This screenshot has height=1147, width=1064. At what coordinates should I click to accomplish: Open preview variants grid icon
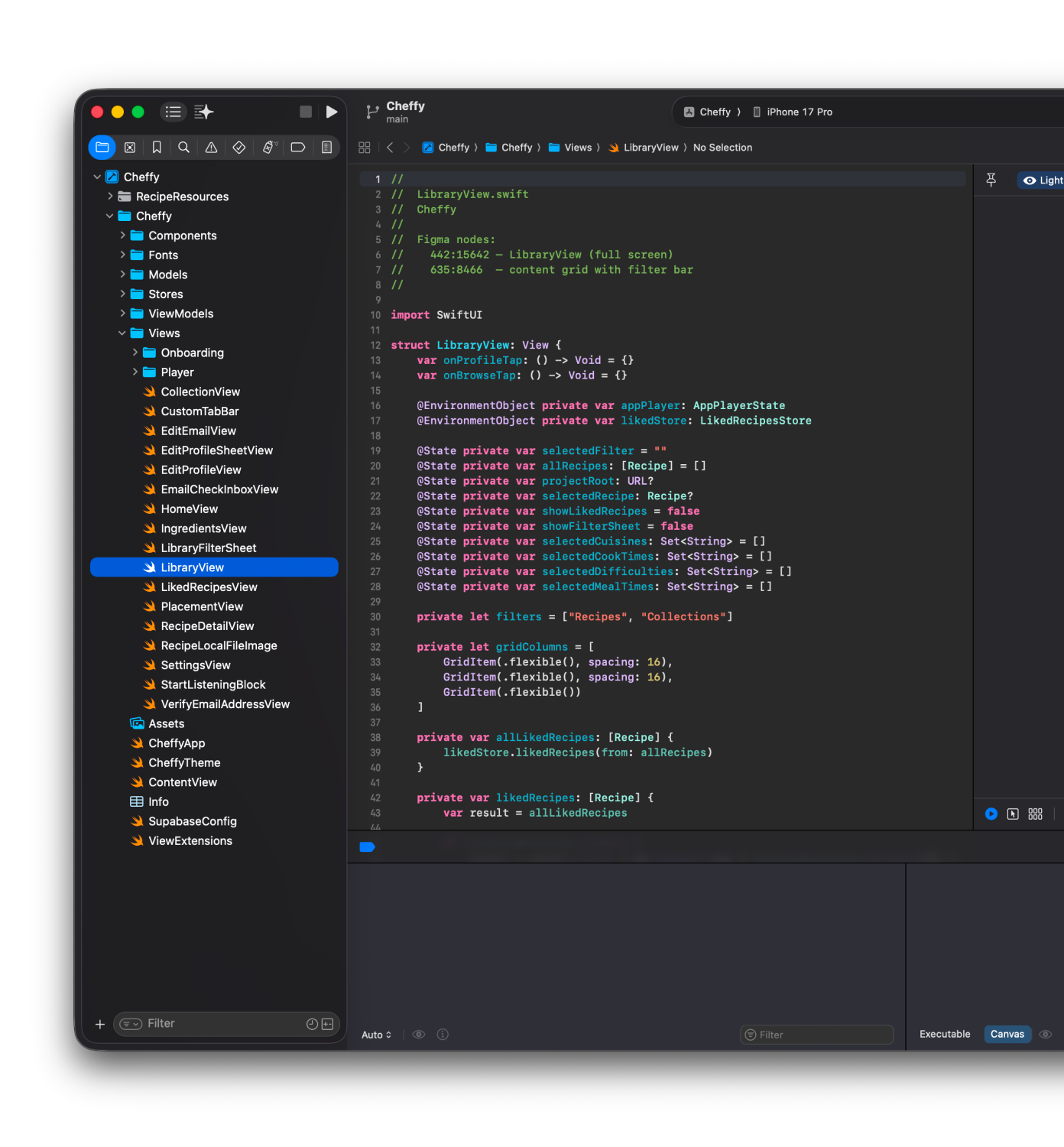(x=1035, y=814)
